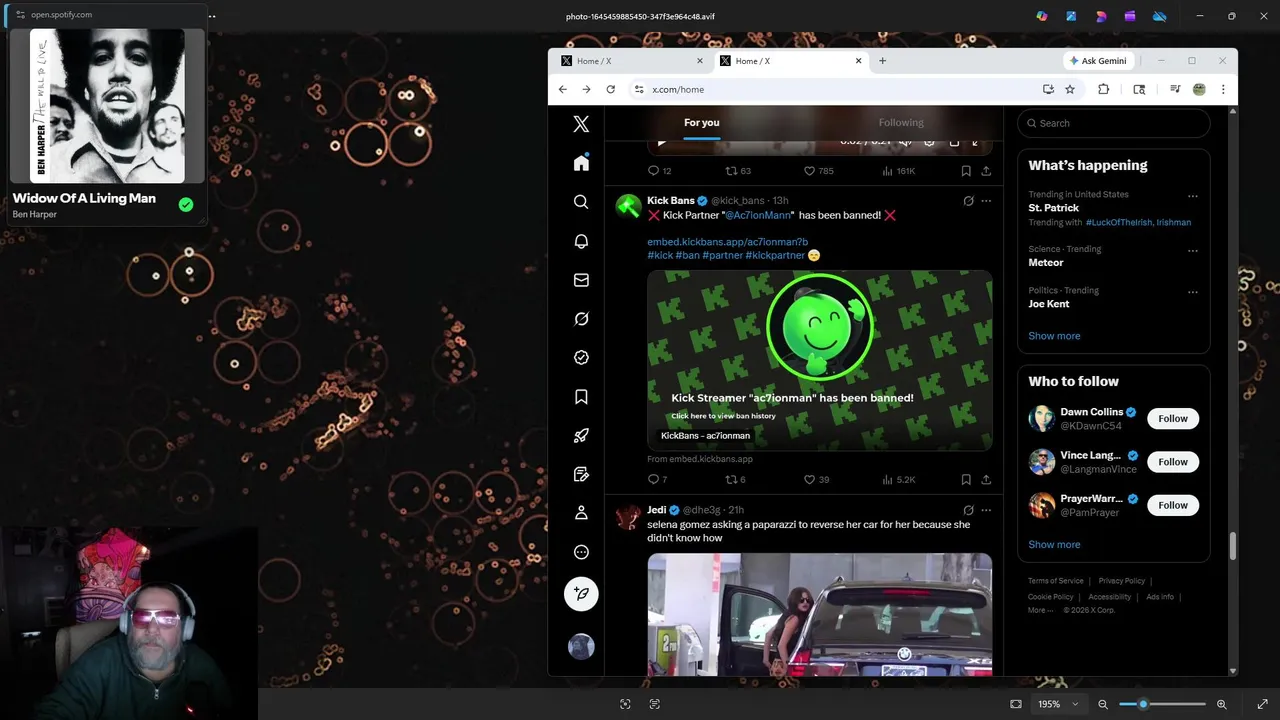Switch to first Home / X browser tab
Viewport: 1280px width, 720px height.
click(629, 61)
